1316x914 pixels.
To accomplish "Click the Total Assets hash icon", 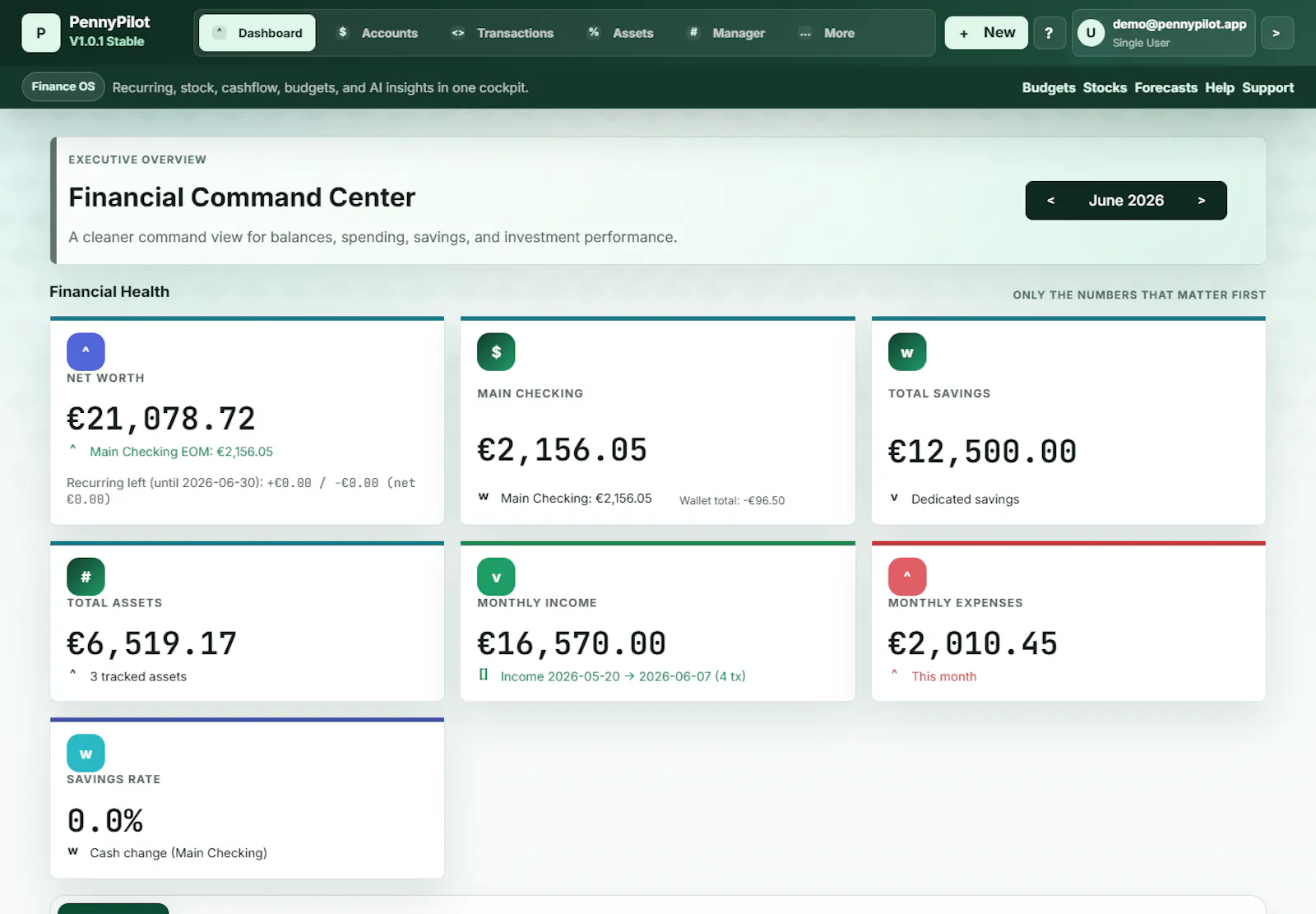I will (x=86, y=577).
